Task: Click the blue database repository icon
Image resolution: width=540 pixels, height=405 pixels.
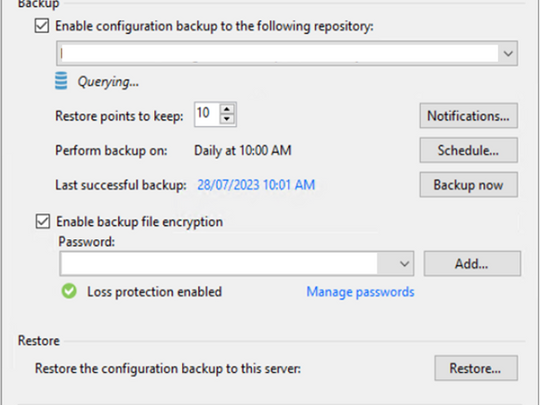Action: tap(61, 81)
